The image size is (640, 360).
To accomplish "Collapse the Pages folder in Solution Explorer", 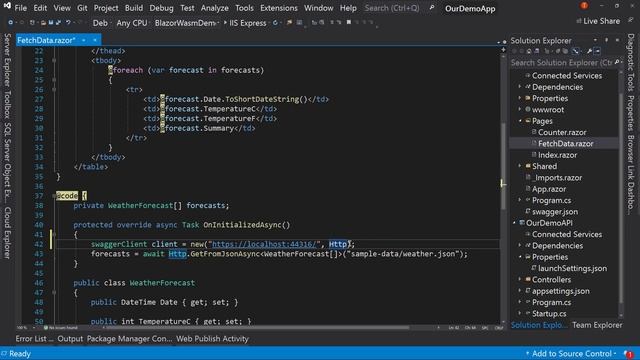I will tap(520, 121).
